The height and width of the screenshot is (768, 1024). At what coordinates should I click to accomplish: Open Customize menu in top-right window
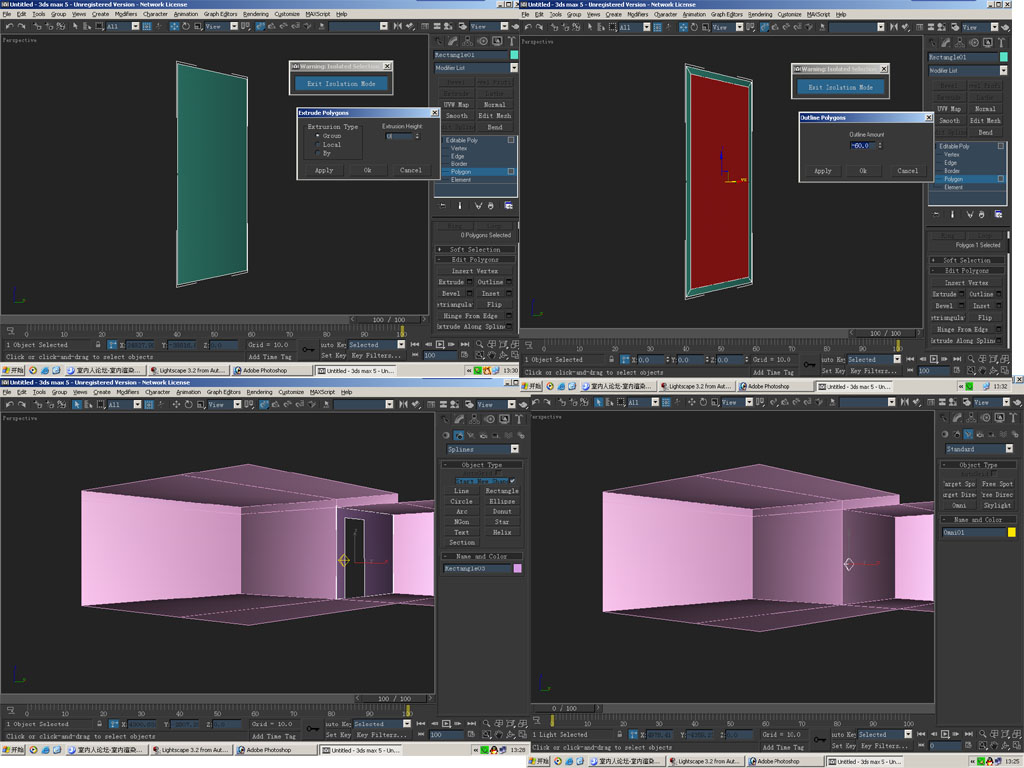[x=788, y=14]
